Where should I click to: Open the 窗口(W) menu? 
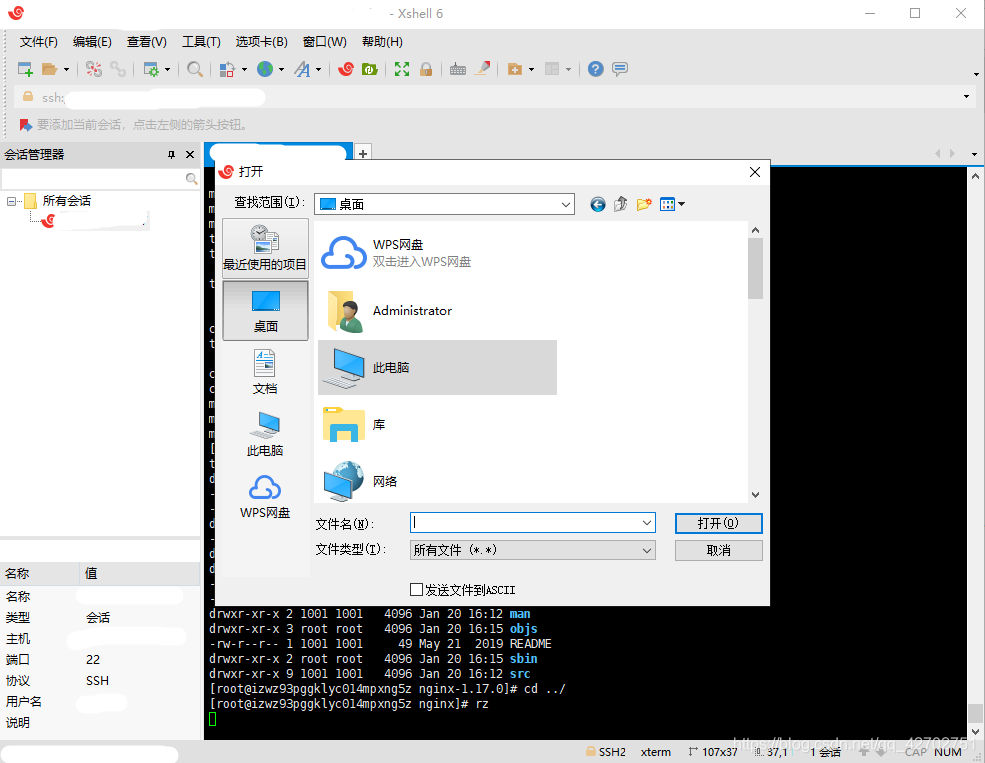pos(324,41)
